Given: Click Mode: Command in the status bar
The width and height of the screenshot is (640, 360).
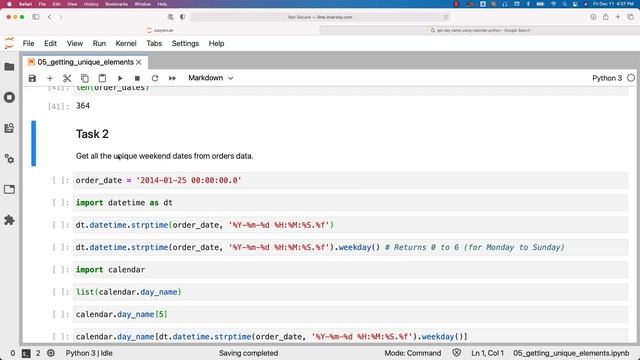Looking at the screenshot, I should tap(413, 353).
